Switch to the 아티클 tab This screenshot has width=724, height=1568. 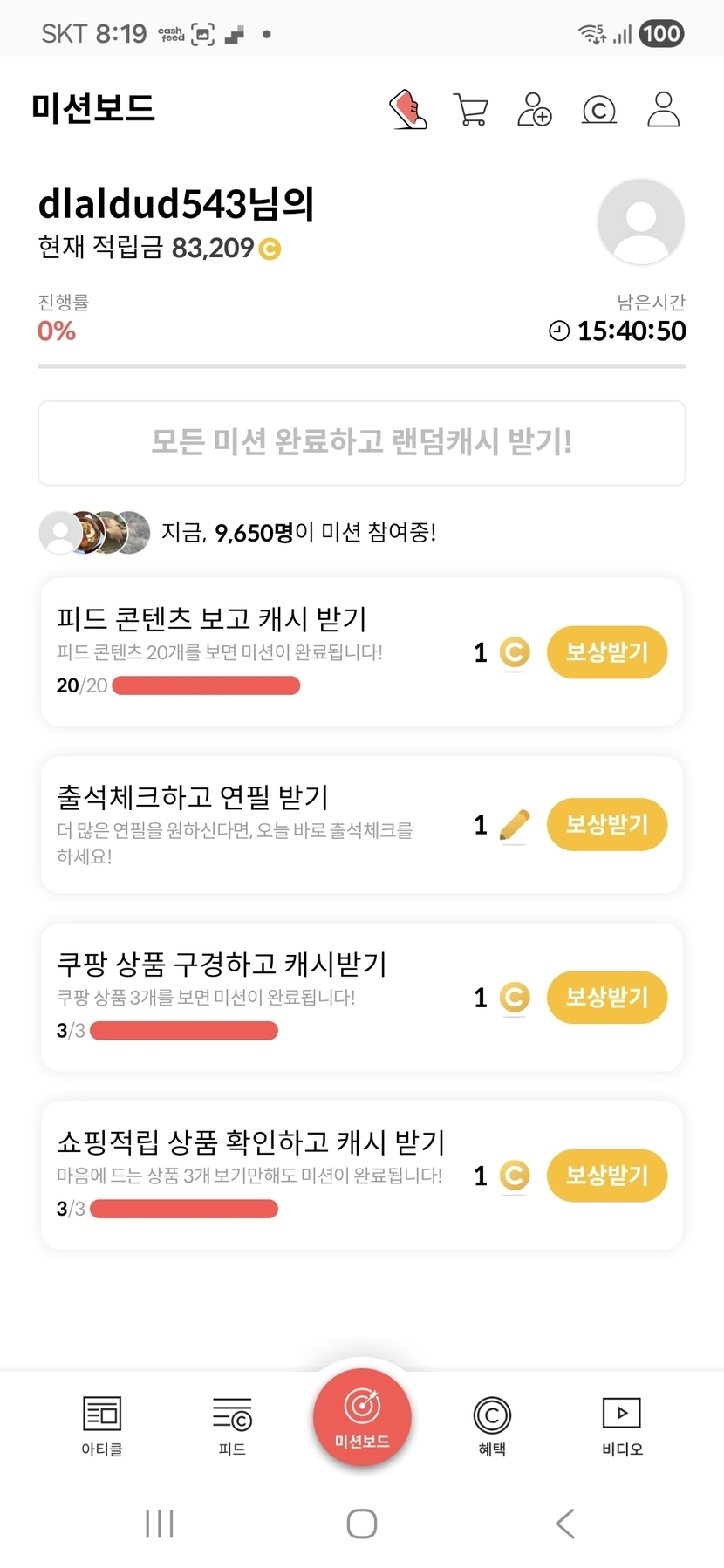coord(102,1425)
